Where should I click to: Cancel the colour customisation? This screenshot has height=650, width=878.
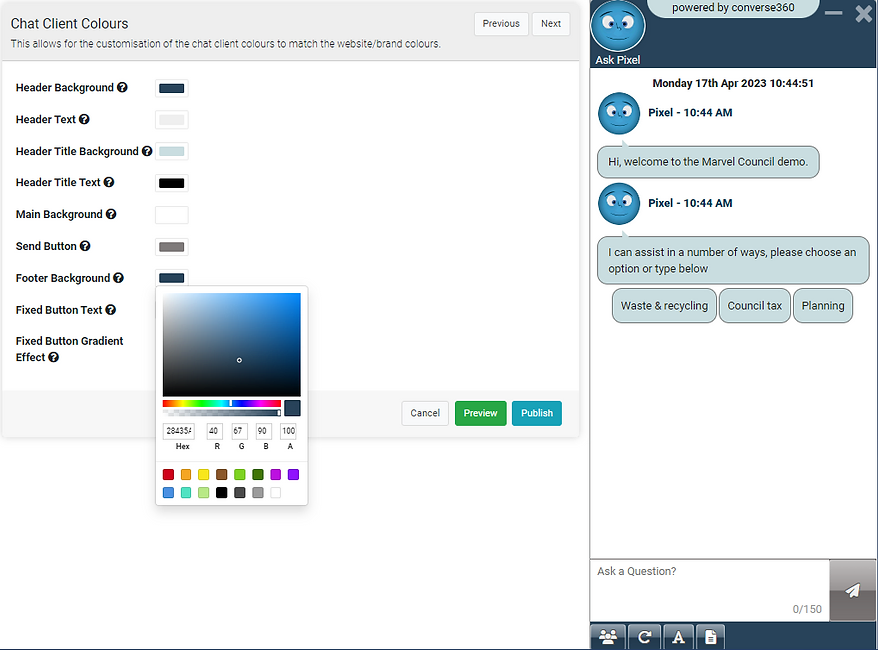tap(425, 412)
